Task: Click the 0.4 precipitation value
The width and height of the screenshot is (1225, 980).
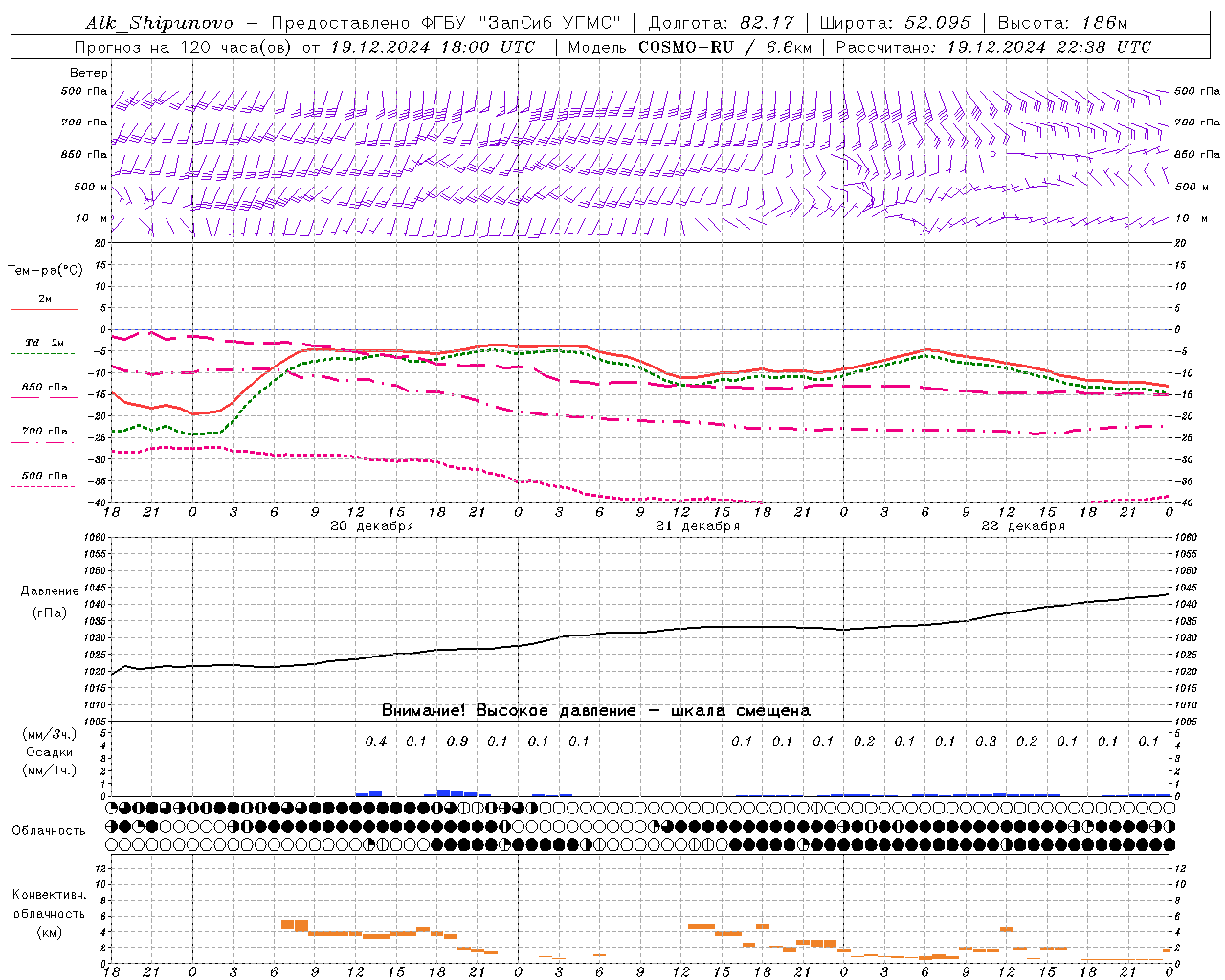Action: 376,741
